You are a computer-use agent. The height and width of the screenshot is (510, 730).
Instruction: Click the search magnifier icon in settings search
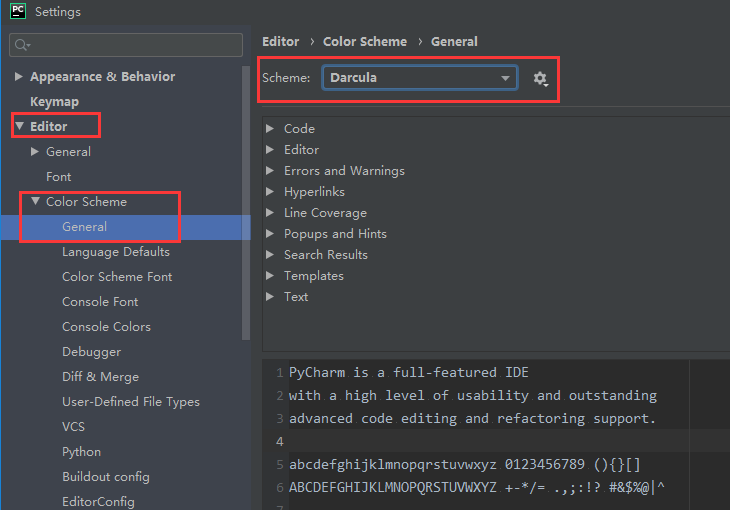(21, 45)
